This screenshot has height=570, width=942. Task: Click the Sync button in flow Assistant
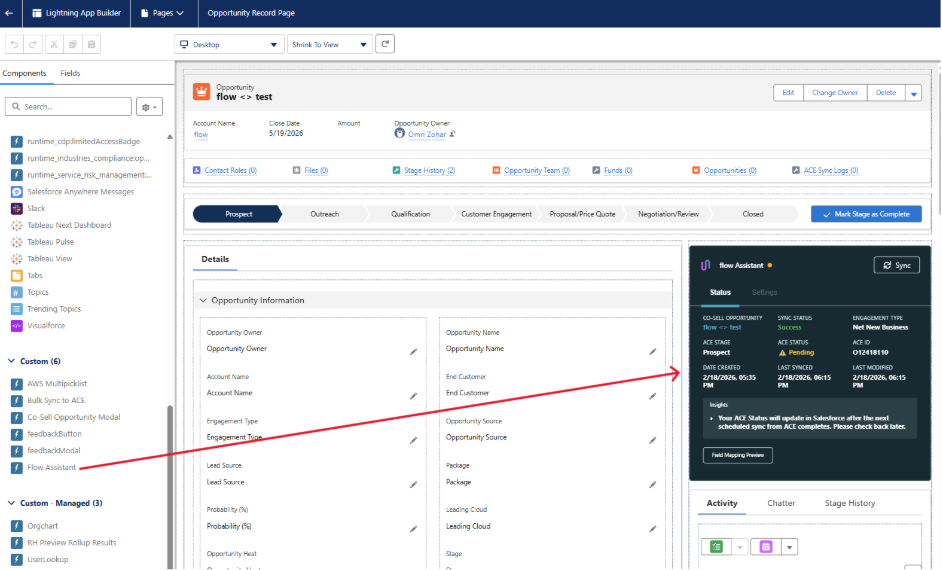click(896, 265)
